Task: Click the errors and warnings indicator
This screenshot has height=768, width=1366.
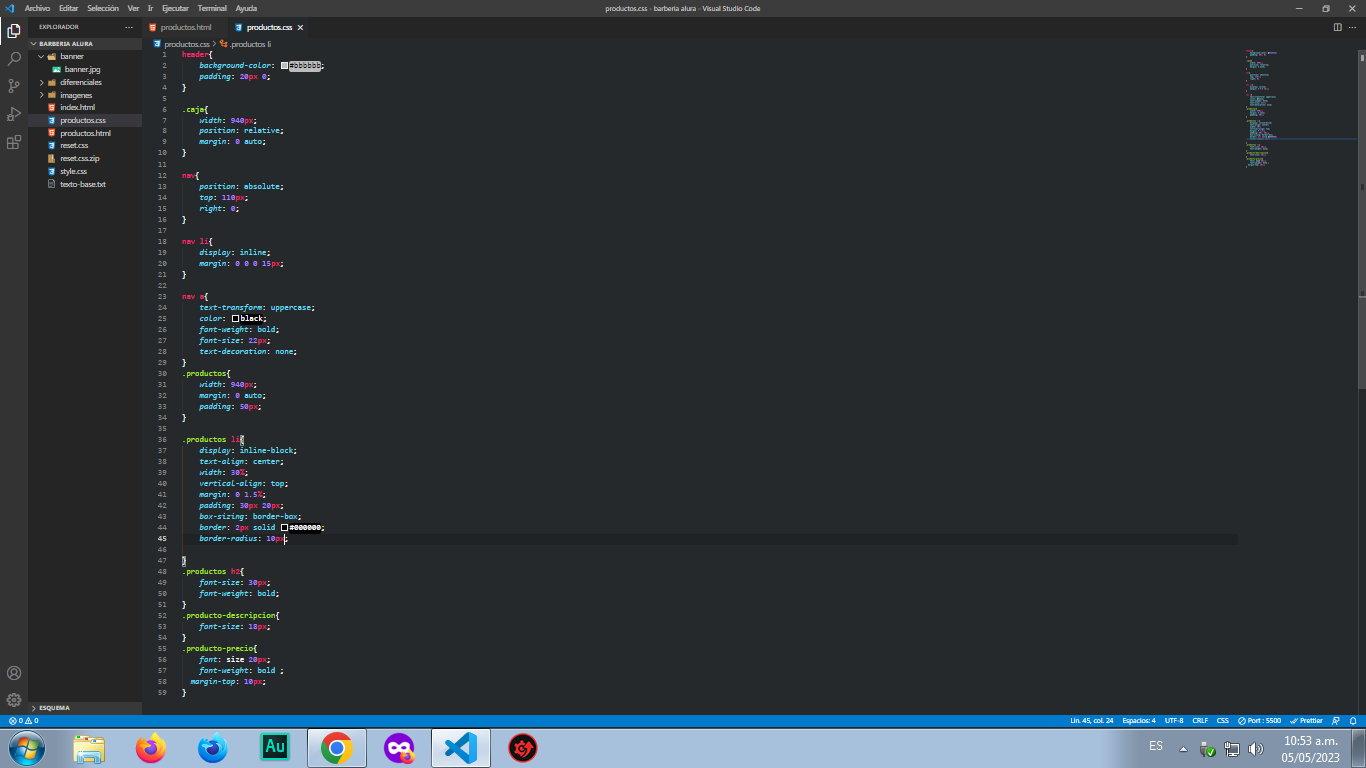Action: [x=23, y=720]
